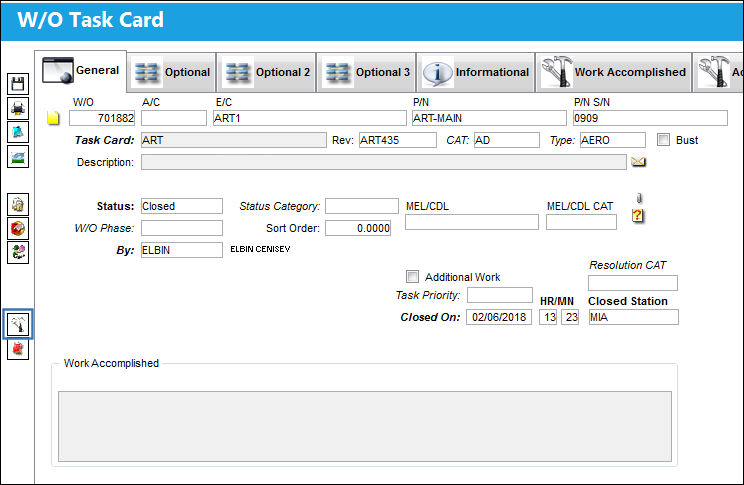744x485 pixels.
Task: Click the Status Category field
Action: pos(362,206)
